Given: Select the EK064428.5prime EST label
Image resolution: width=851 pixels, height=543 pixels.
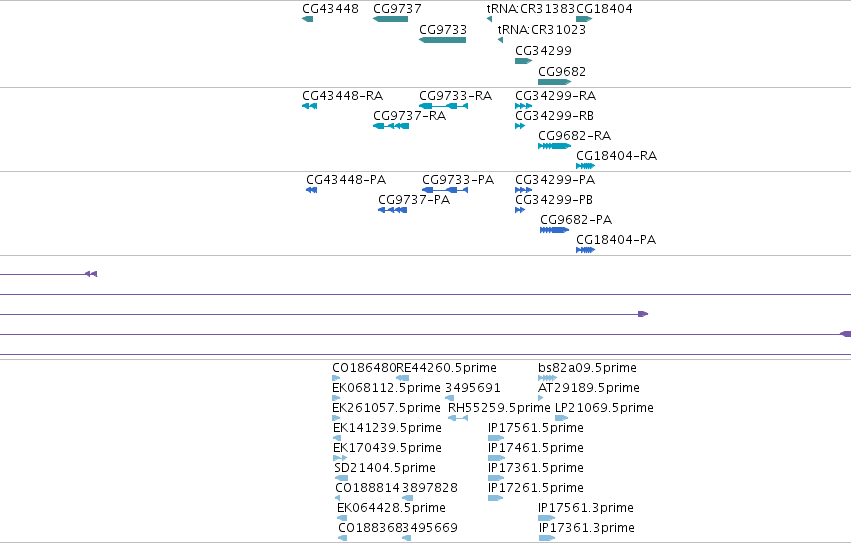Looking at the screenshot, I should point(391,508).
